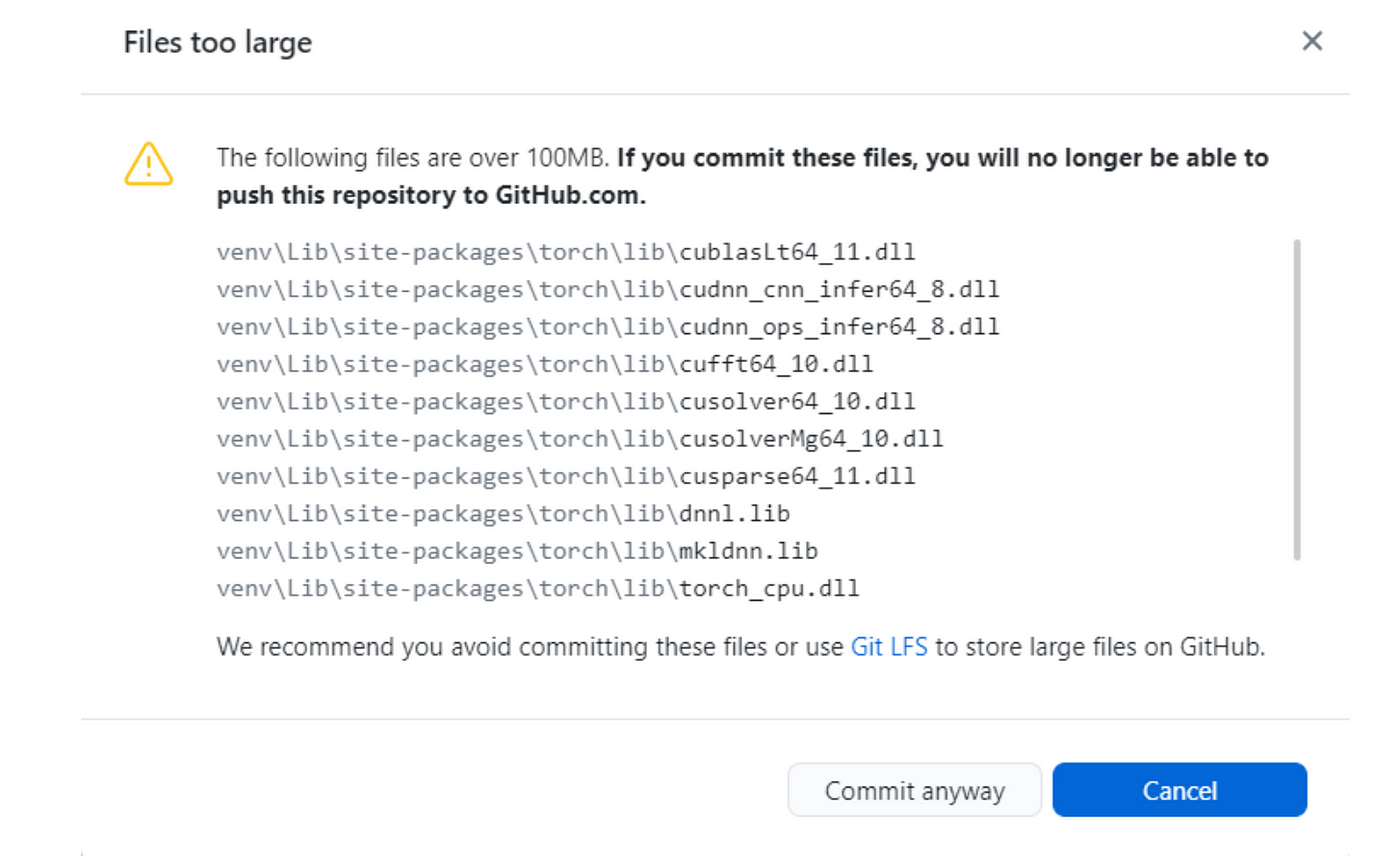Click the Files too large dialog title
Viewport: 1400px width, 856px height.
[x=217, y=42]
